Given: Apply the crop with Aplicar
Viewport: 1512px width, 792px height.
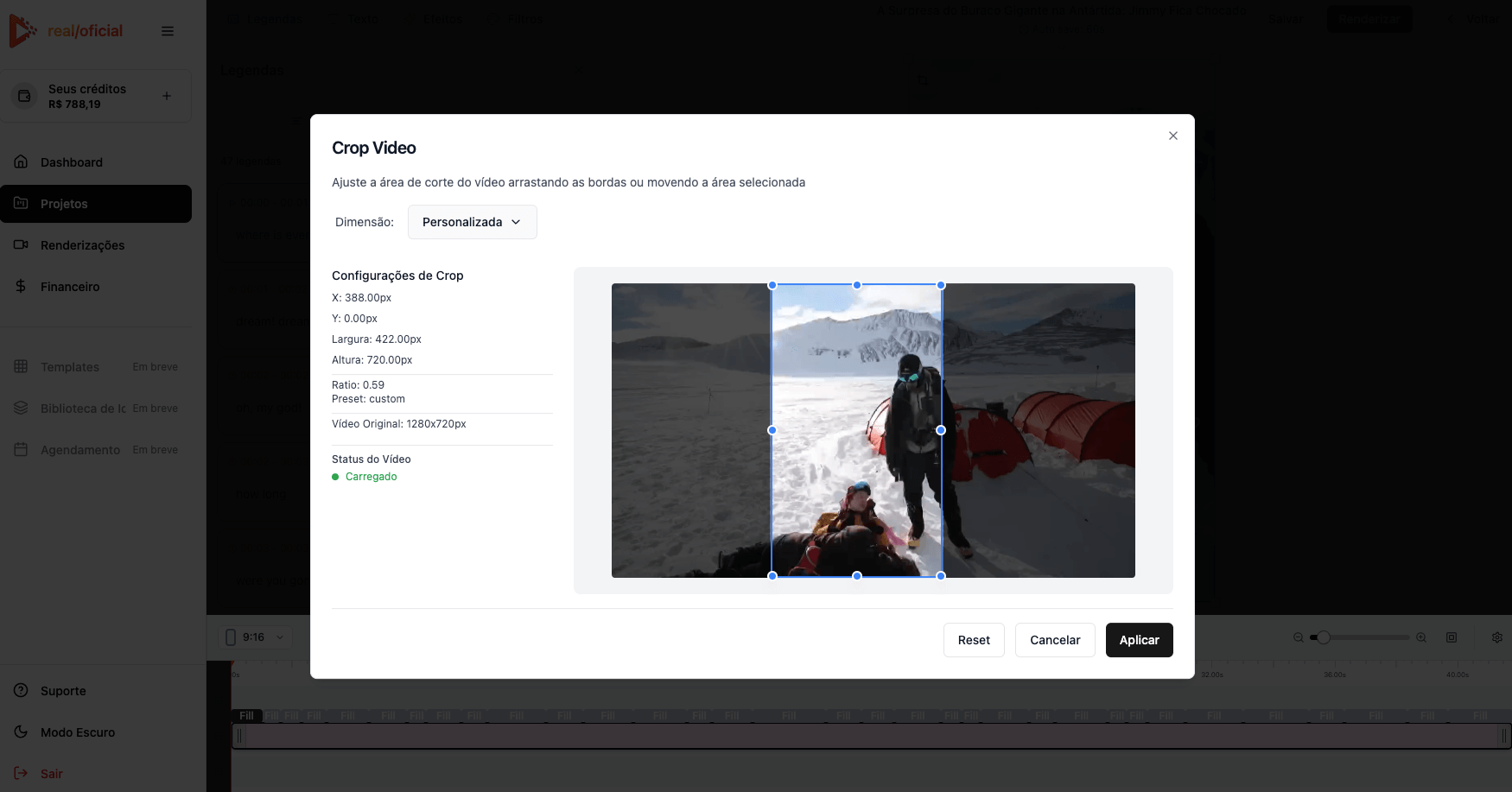Looking at the screenshot, I should 1140,640.
